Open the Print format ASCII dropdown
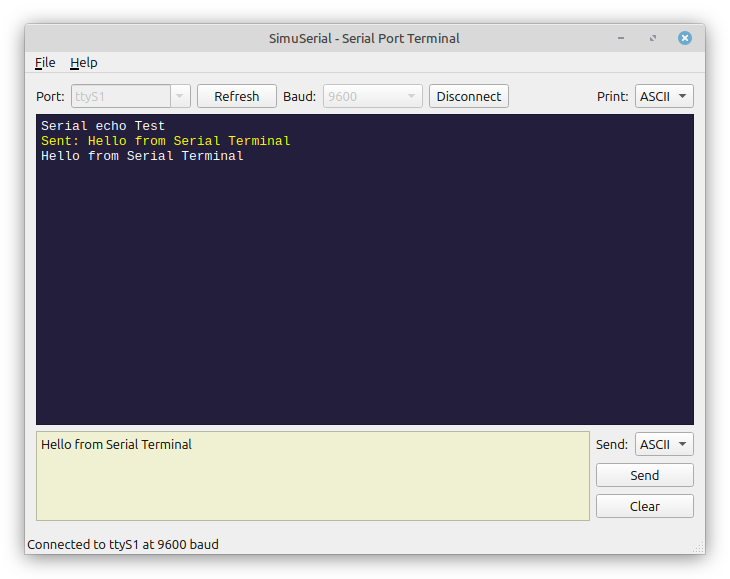Viewport: 730px width, 579px height. [664, 96]
